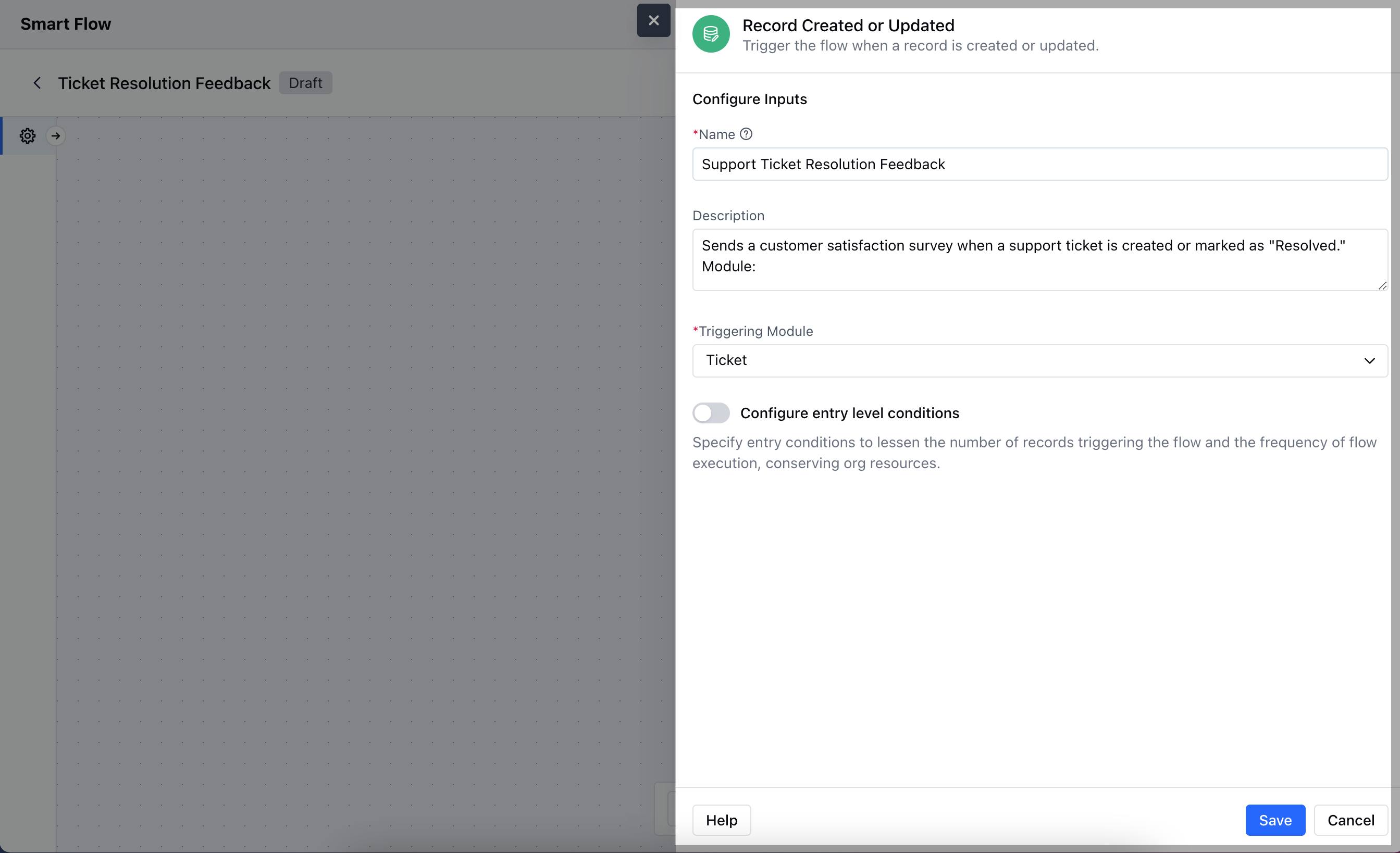This screenshot has width=1400, height=853.
Task: Click the Draft status badge
Action: pos(306,83)
